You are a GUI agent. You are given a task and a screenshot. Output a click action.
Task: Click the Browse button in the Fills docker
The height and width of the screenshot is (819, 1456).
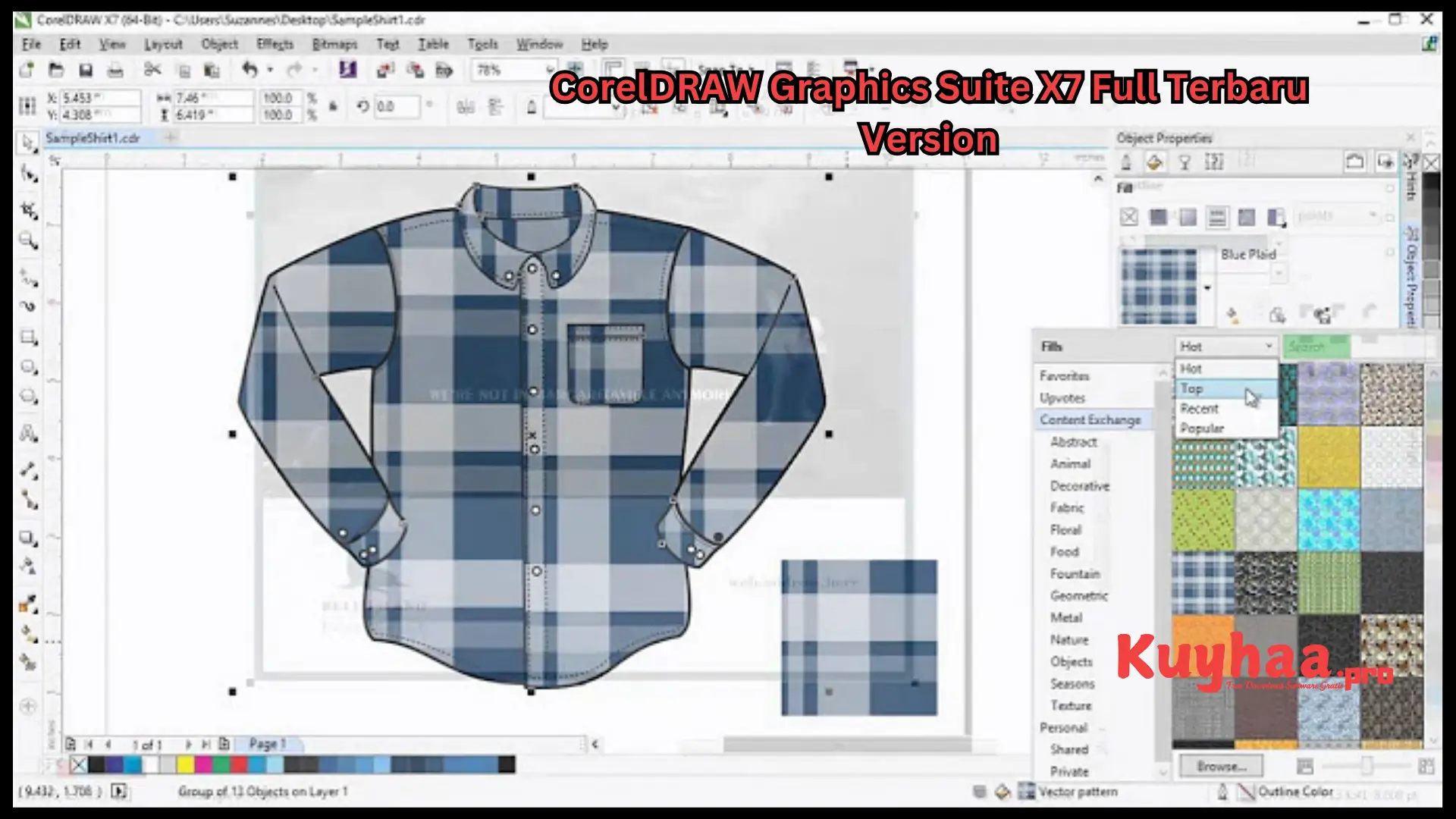coord(1220,766)
